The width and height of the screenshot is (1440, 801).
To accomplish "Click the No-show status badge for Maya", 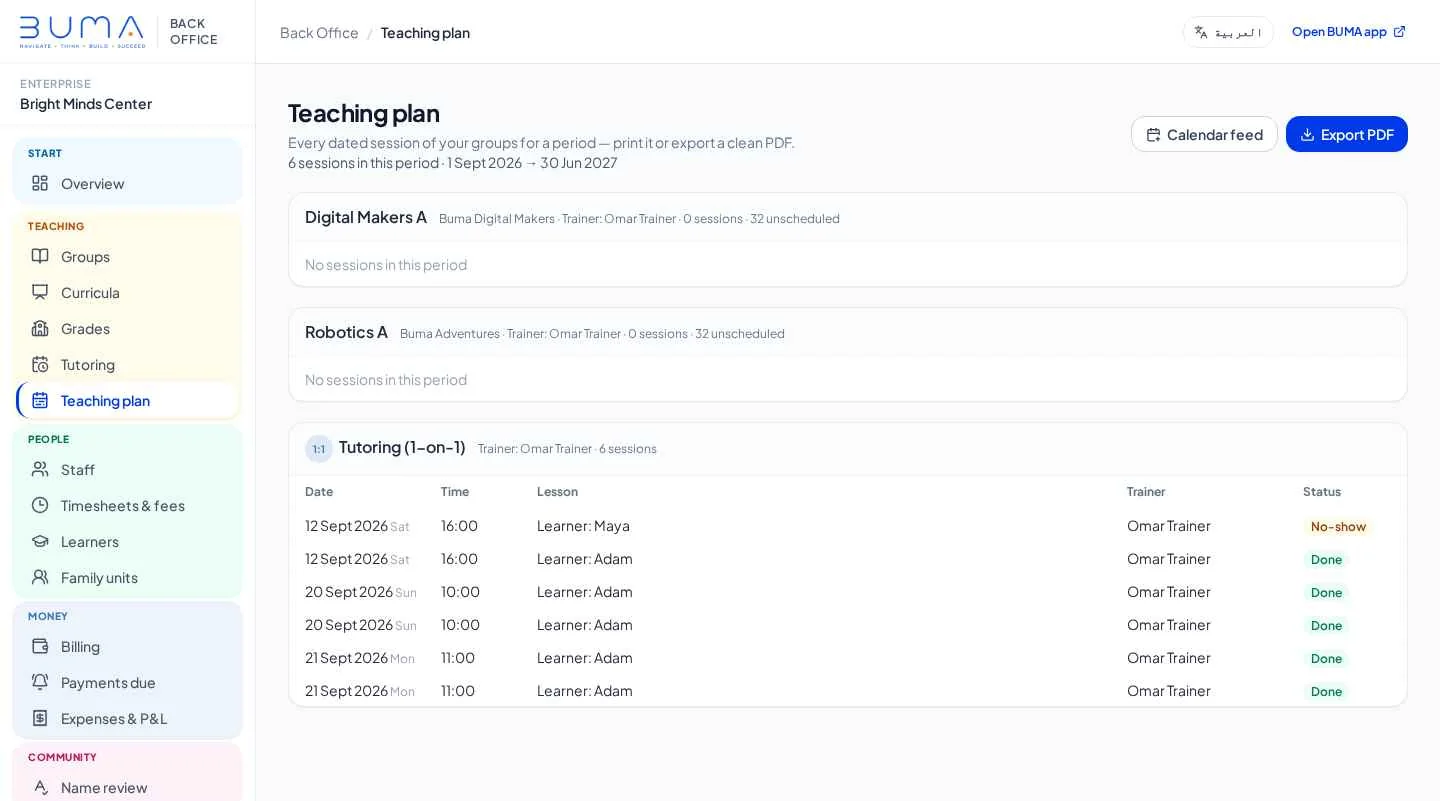I will 1338,527.
